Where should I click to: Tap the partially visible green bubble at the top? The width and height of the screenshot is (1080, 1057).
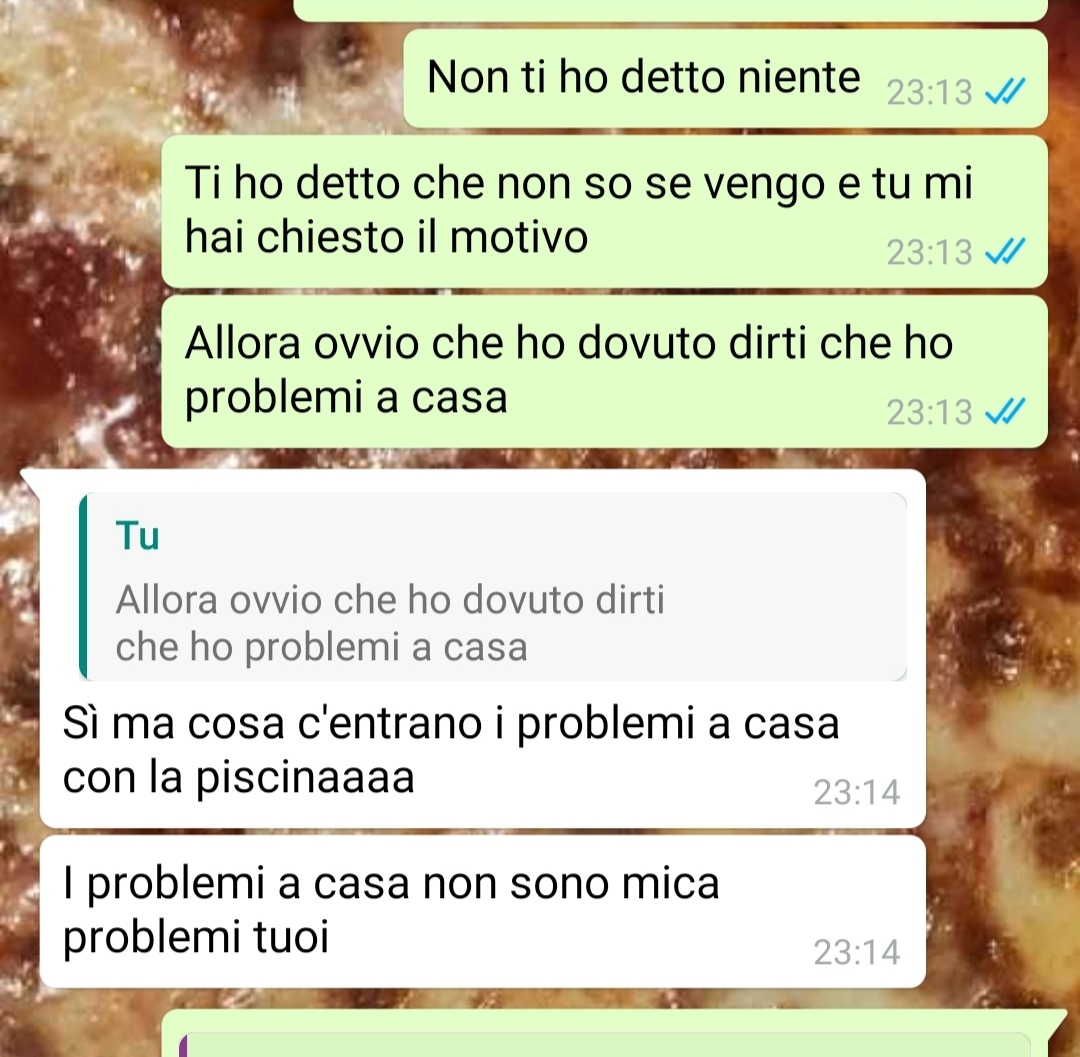coord(670,10)
